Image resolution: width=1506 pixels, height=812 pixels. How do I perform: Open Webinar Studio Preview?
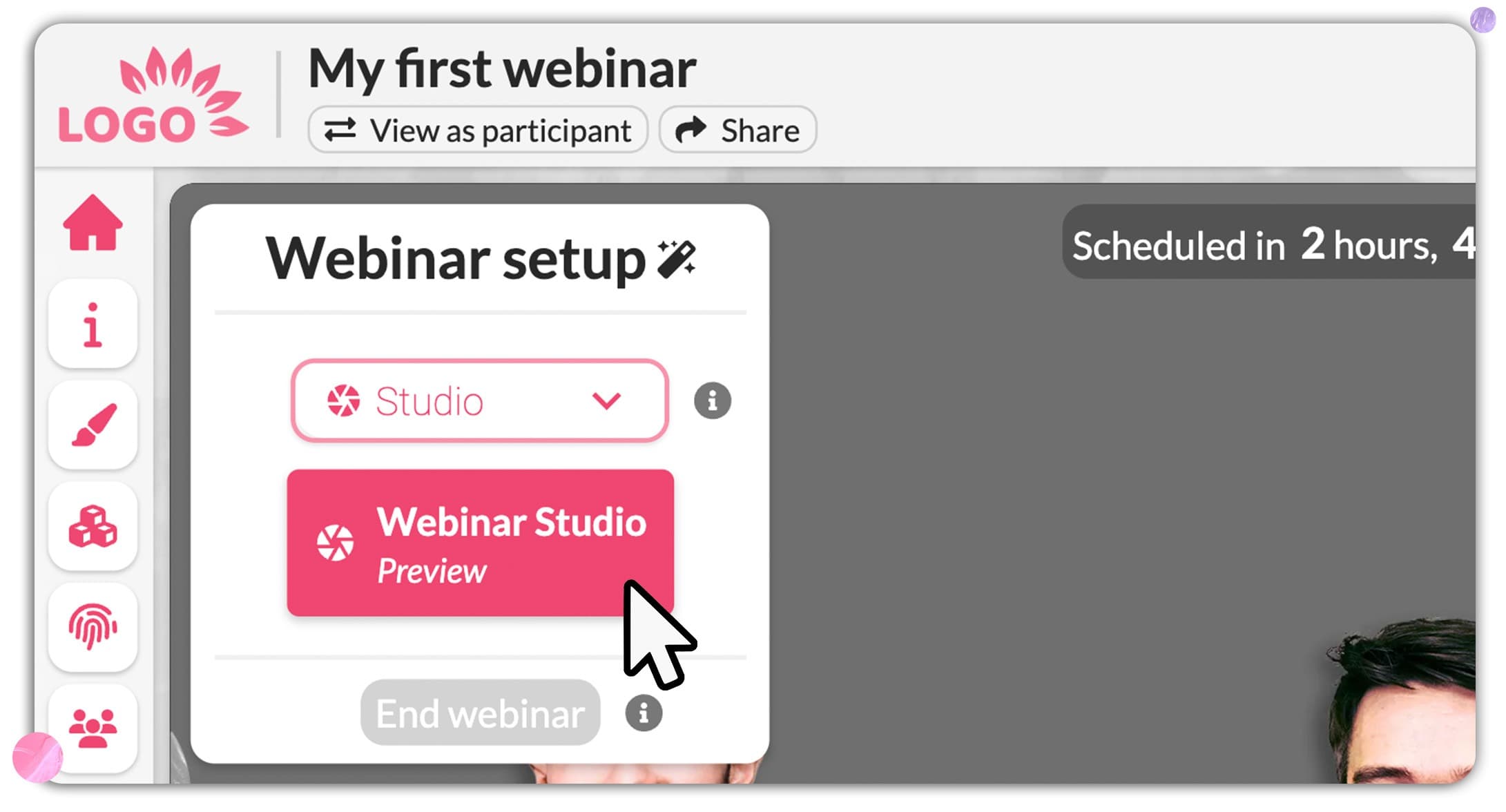(479, 543)
